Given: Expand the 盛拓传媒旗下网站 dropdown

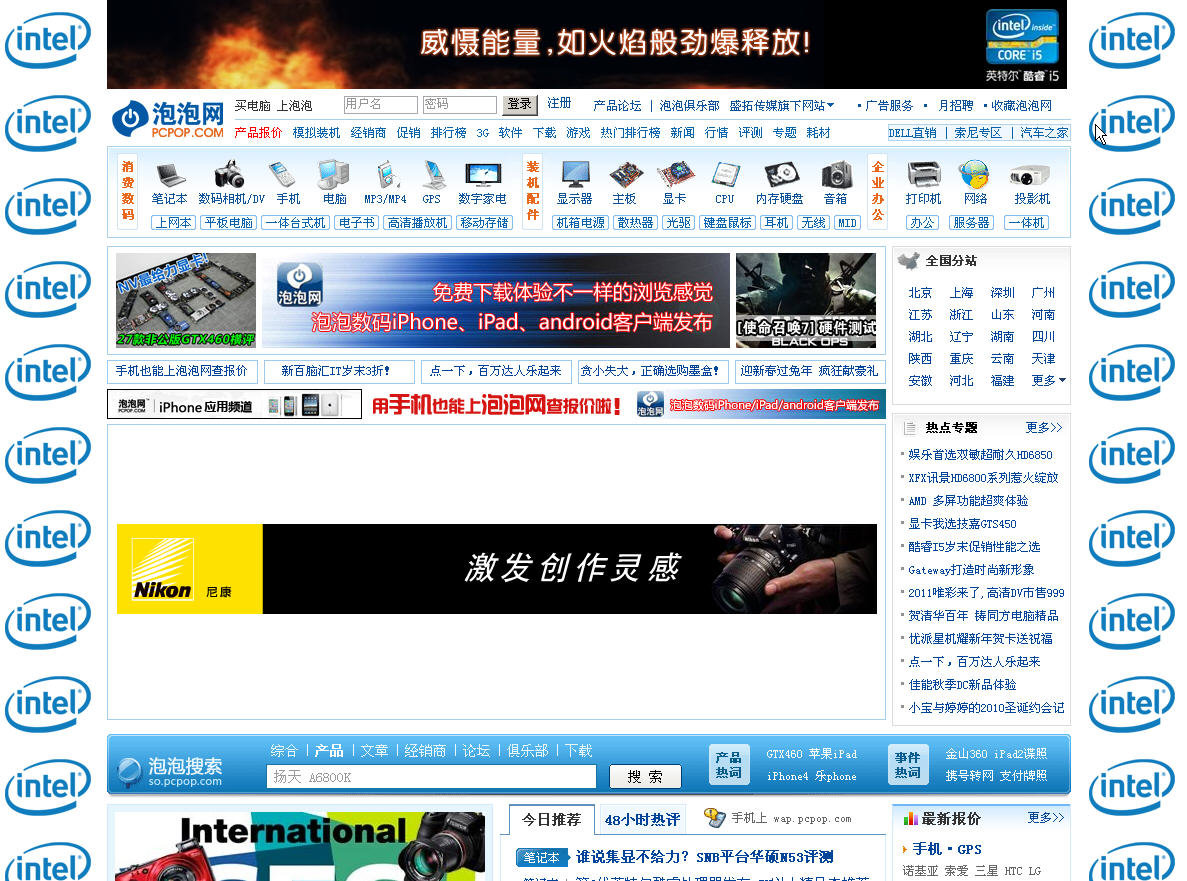Looking at the screenshot, I should coord(782,106).
